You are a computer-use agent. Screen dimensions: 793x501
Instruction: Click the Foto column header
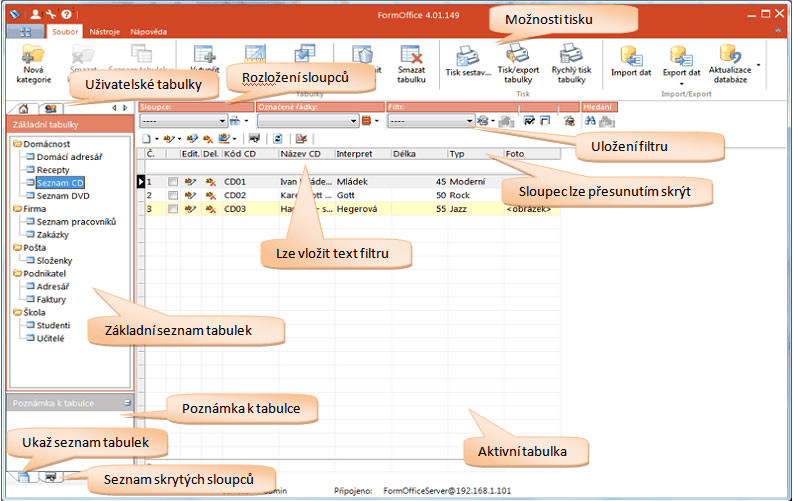click(x=532, y=154)
